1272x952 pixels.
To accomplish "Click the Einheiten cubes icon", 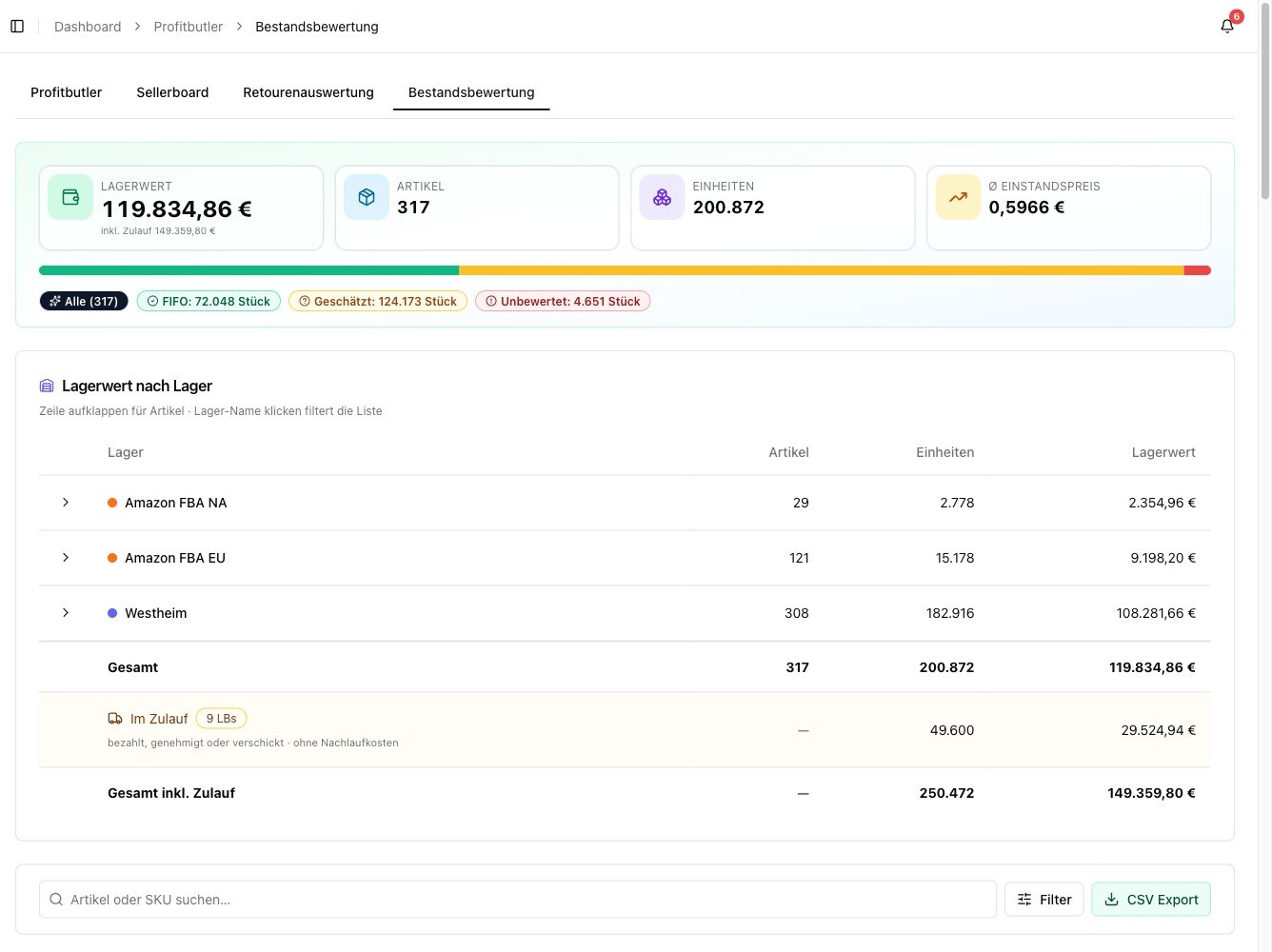I will 662,197.
